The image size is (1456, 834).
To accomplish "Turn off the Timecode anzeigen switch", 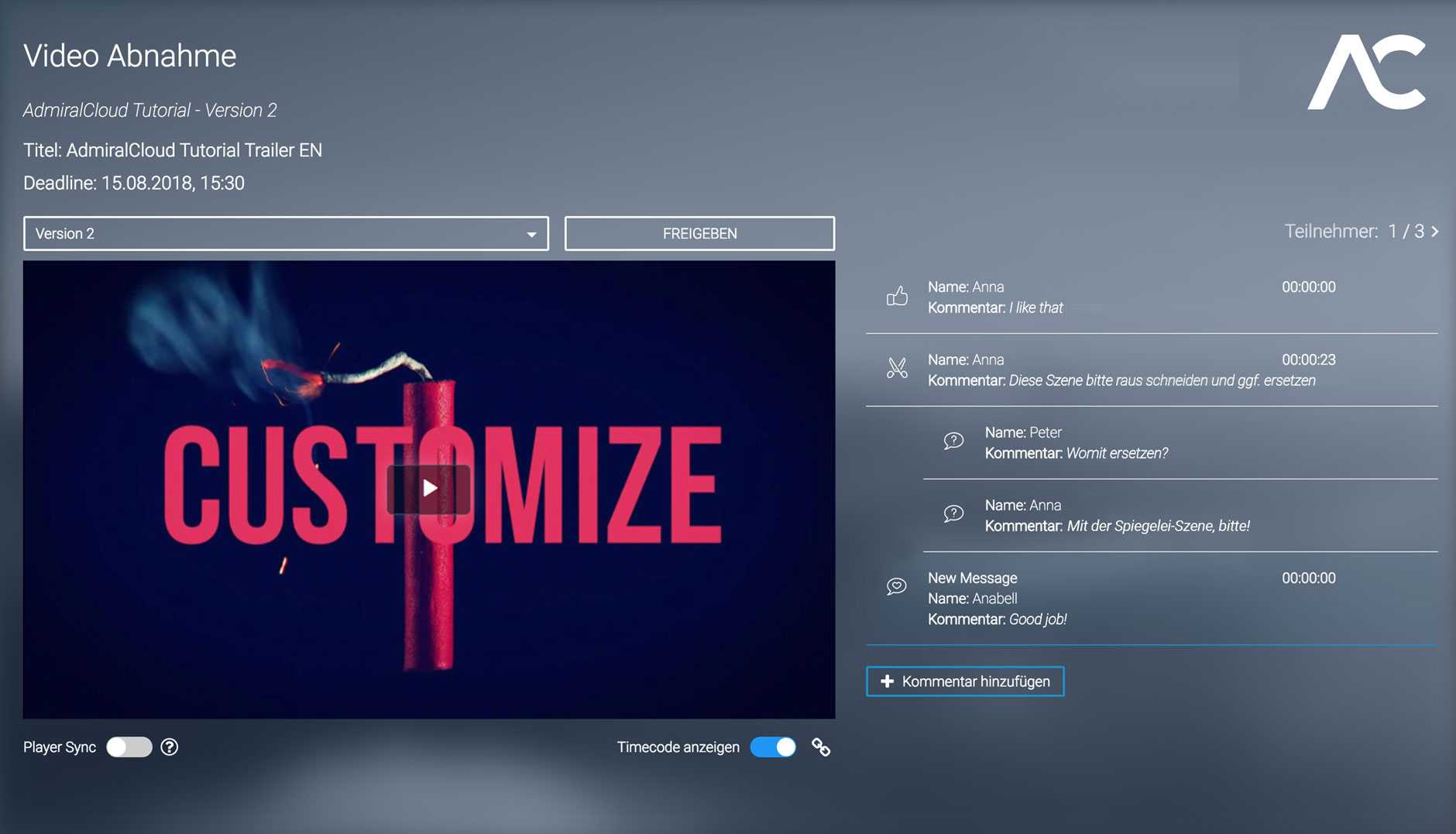I will 773,747.
